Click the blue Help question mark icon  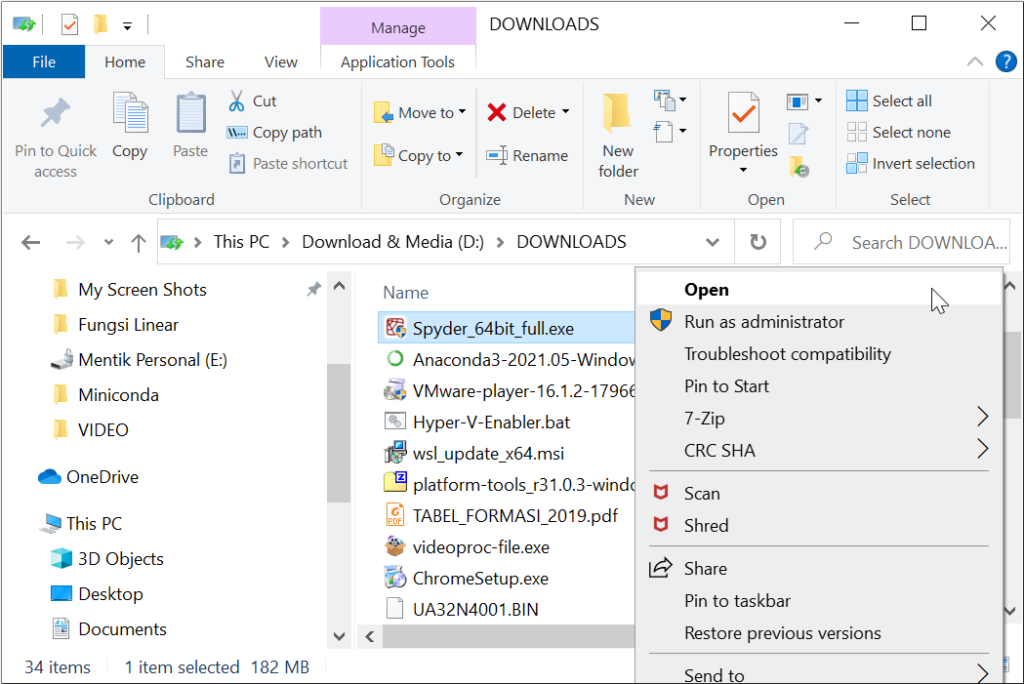(1005, 61)
